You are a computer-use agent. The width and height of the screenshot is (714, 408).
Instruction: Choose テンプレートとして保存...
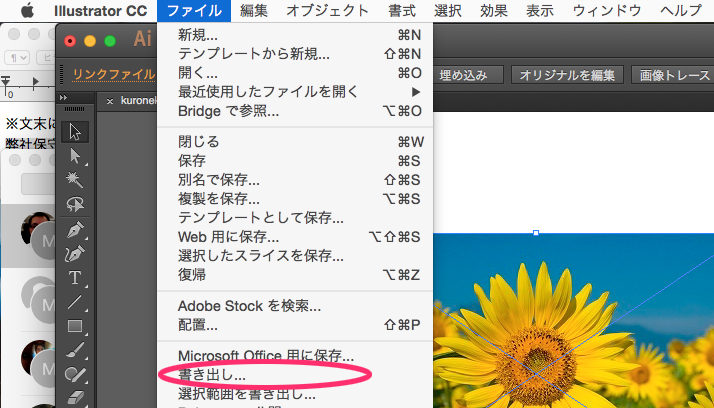pos(295,218)
